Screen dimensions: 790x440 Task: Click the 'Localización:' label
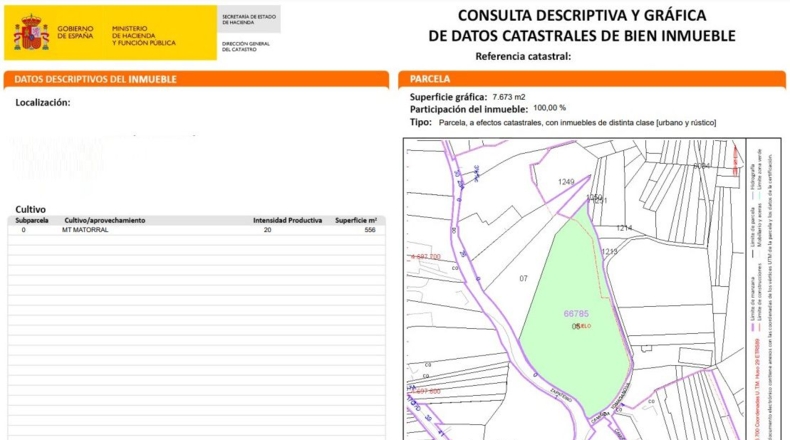pos(43,102)
